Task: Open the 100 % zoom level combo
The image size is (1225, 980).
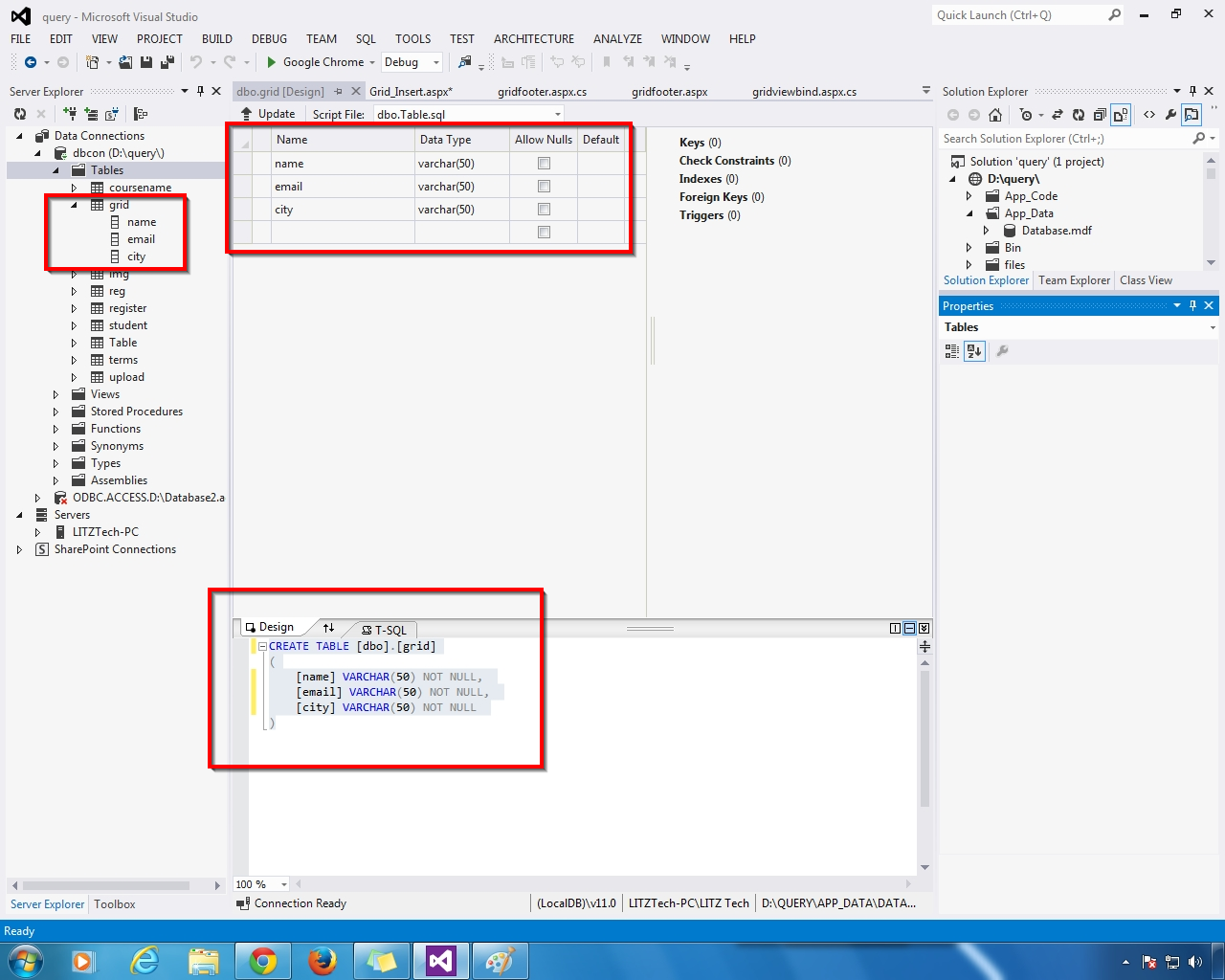Action: (x=262, y=884)
